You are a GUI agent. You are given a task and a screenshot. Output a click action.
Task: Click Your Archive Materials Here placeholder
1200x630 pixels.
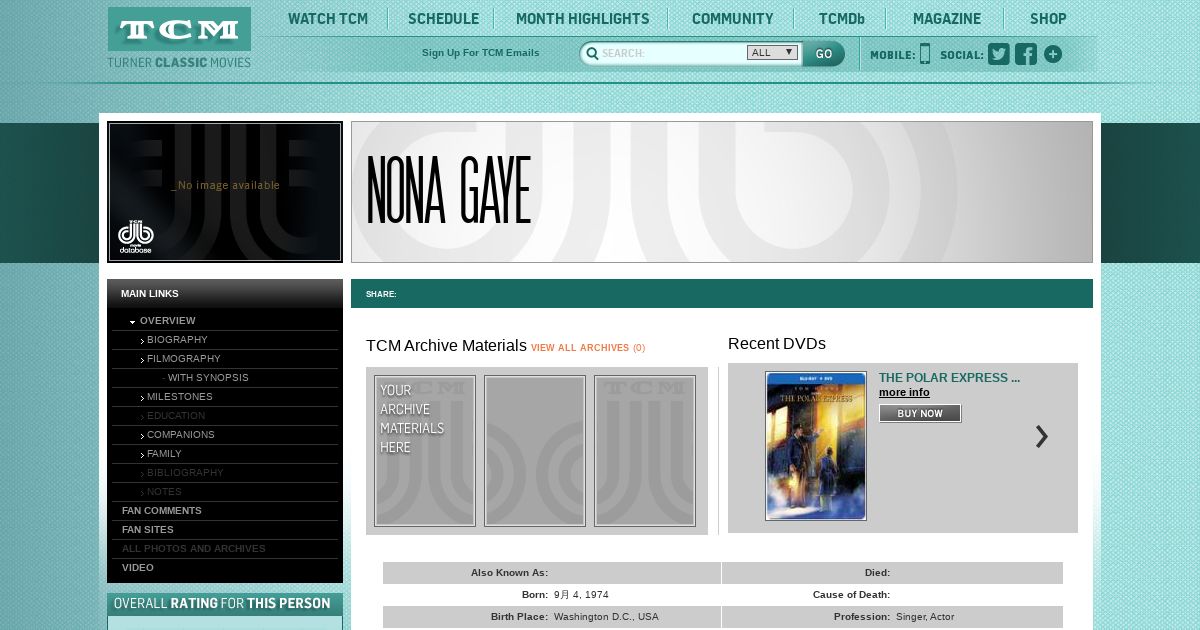[425, 451]
